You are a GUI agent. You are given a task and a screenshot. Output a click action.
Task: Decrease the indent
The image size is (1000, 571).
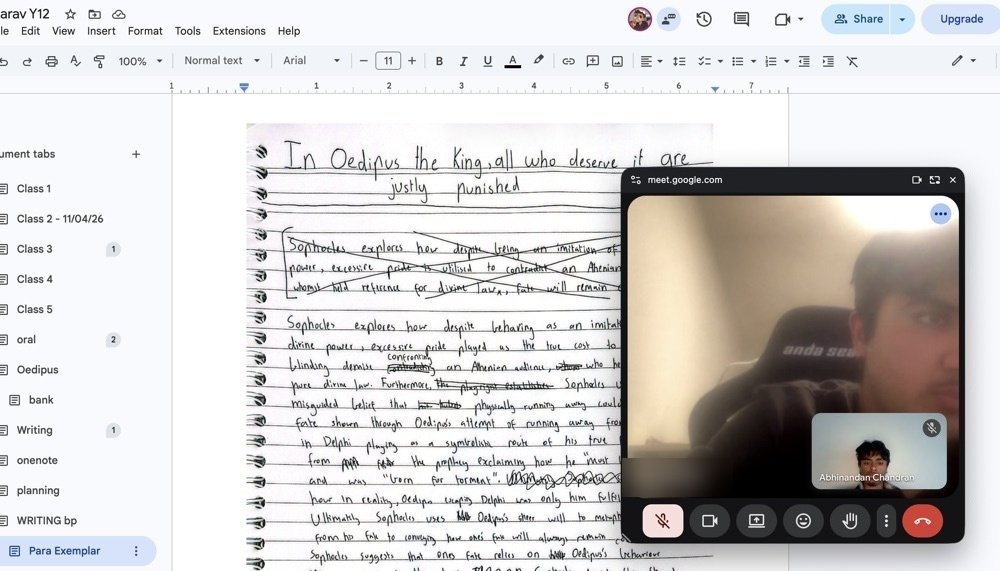804,61
